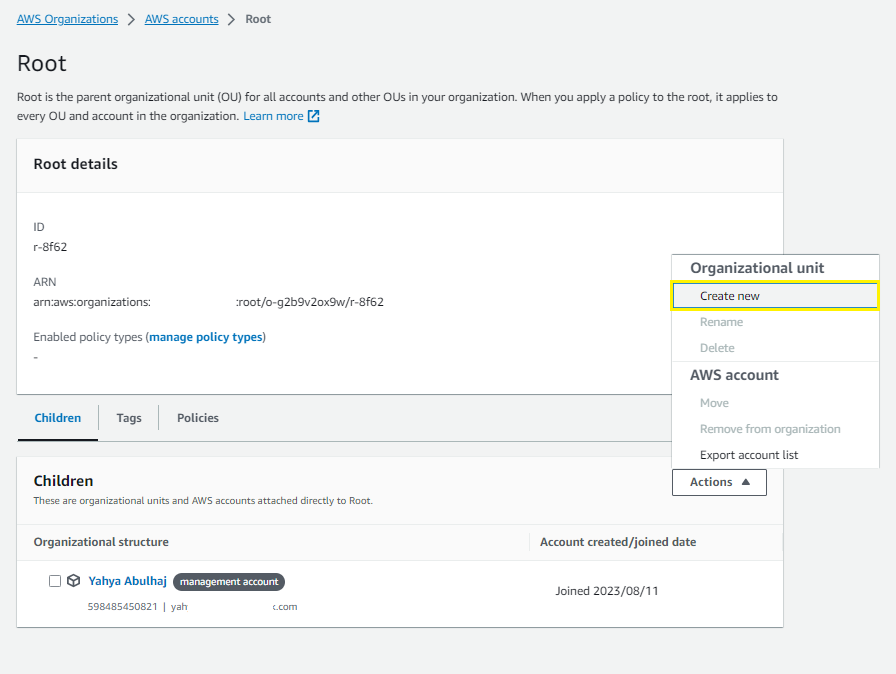This screenshot has width=896, height=674.
Task: Select Export account list
Action: click(749, 455)
